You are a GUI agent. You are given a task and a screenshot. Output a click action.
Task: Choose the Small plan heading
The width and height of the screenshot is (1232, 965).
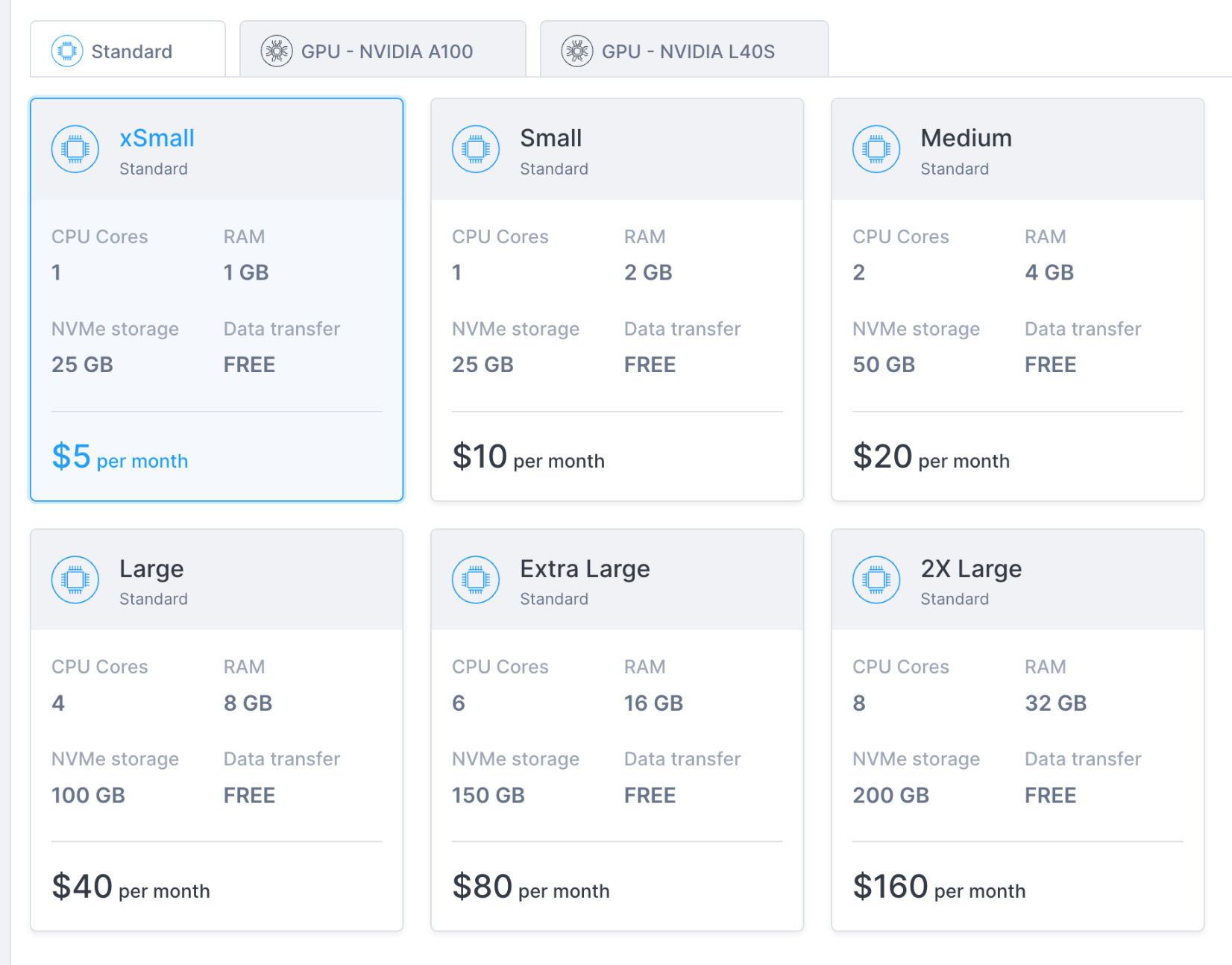[x=550, y=138]
